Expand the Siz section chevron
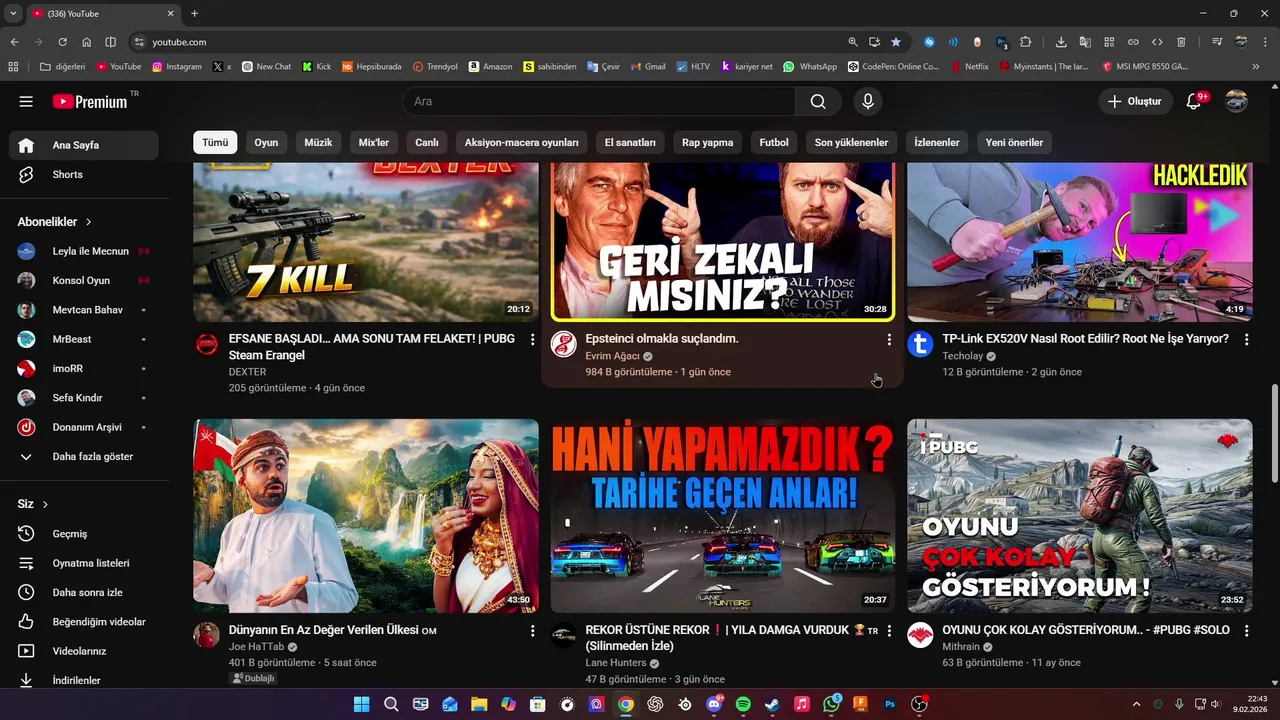 pos(45,505)
